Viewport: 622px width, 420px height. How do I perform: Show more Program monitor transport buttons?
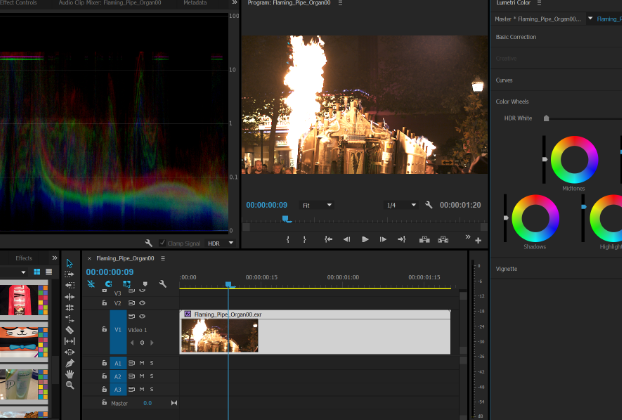pyautogui.click(x=468, y=237)
